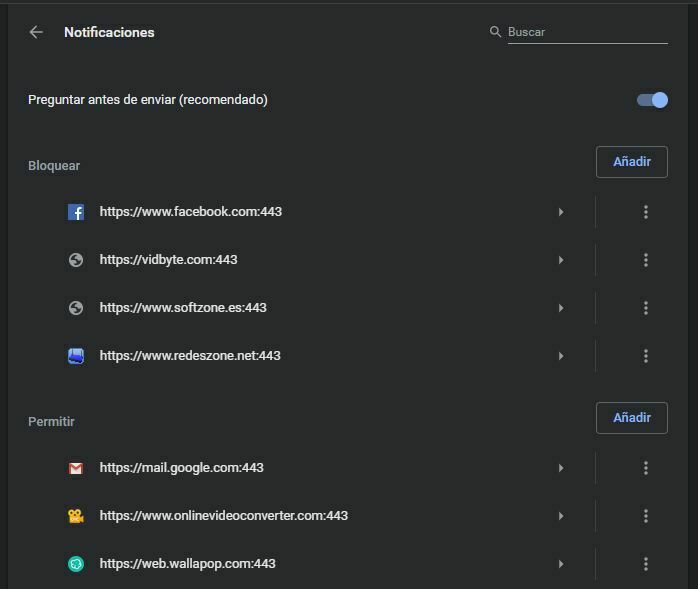This screenshot has width=698, height=589.
Task: Open three-dot menu for softzone.es
Action: pos(645,308)
